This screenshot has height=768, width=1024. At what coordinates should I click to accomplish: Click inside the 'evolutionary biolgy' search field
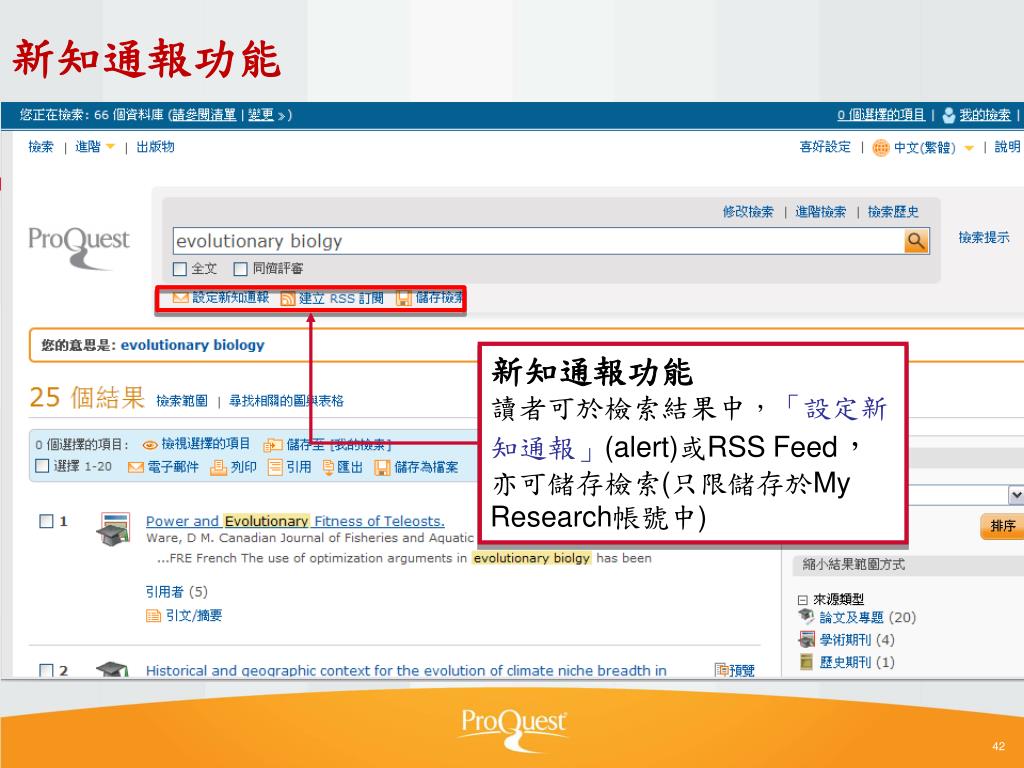click(538, 241)
